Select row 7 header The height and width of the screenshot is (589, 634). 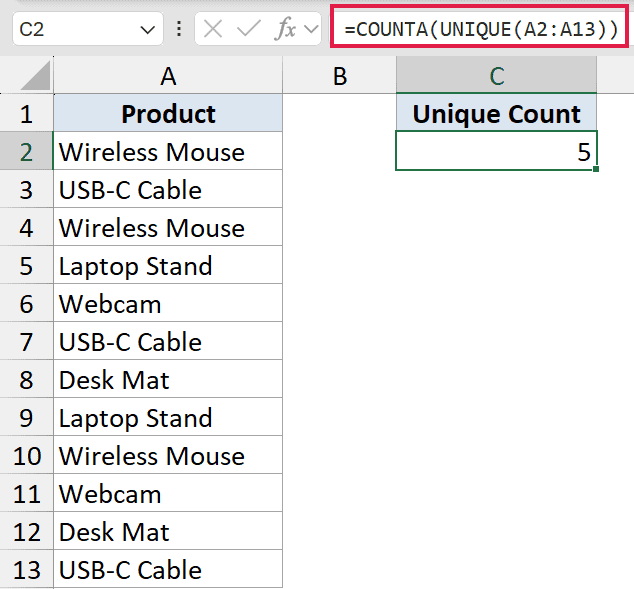(x=26, y=341)
